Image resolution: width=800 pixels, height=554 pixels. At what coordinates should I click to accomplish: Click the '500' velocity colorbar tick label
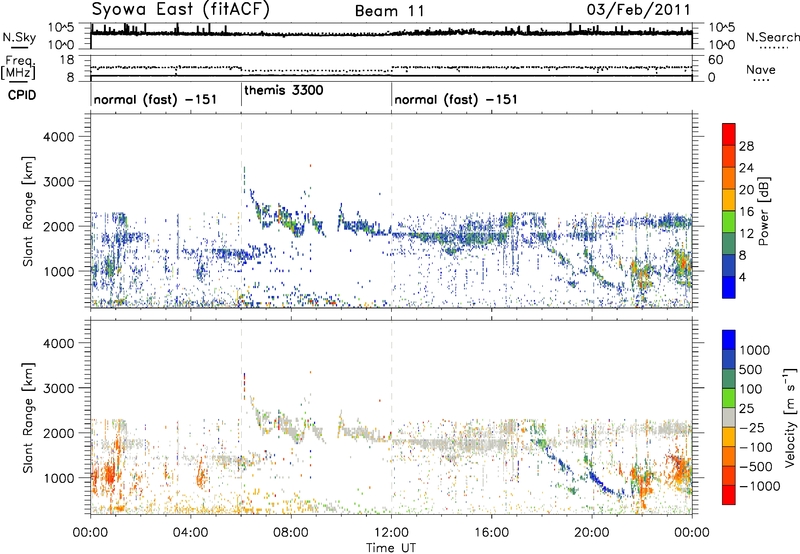coord(751,369)
